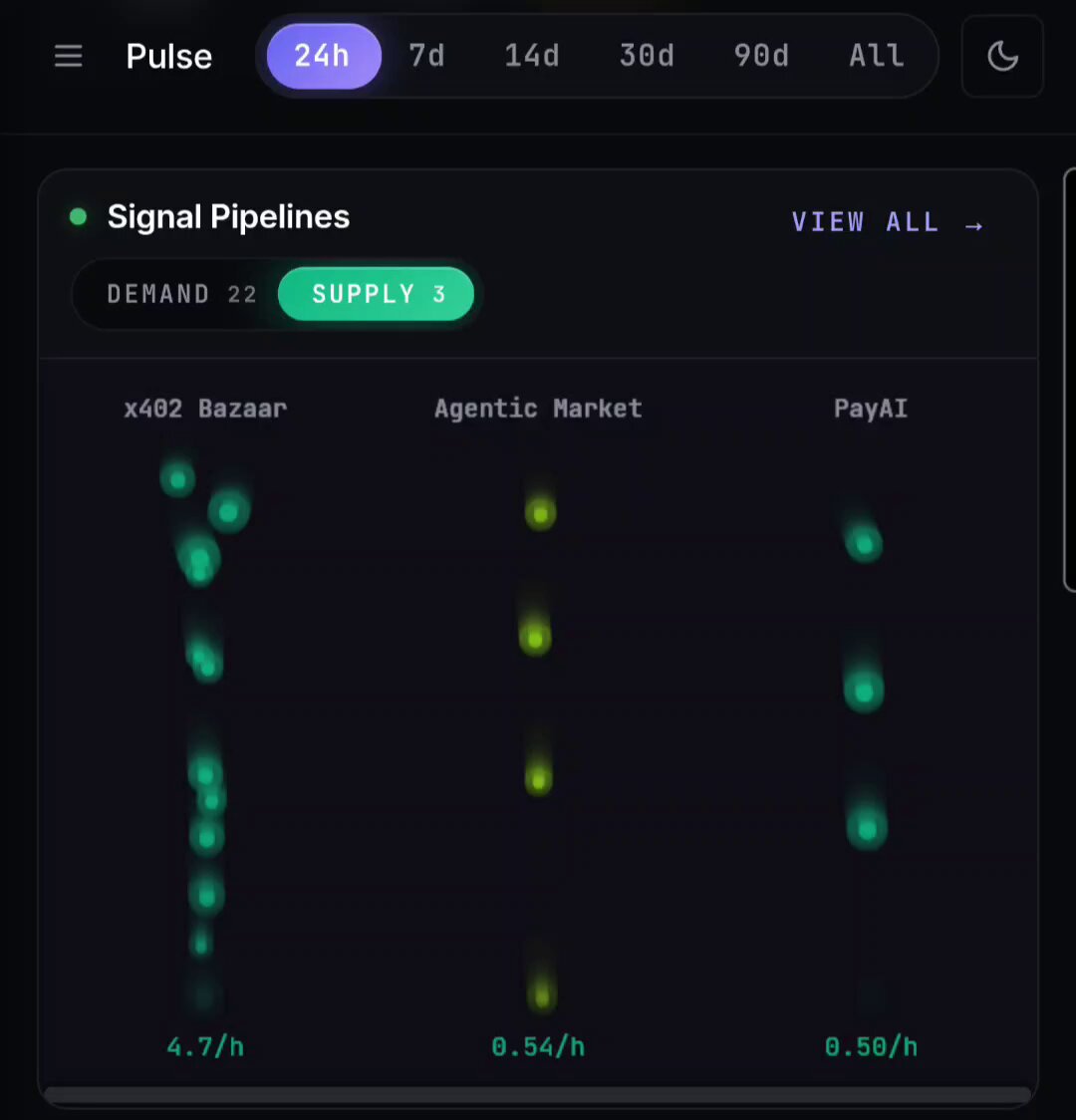Click the horizontal scrollbar below the pipelines
The image size is (1076, 1120).
click(538, 1095)
